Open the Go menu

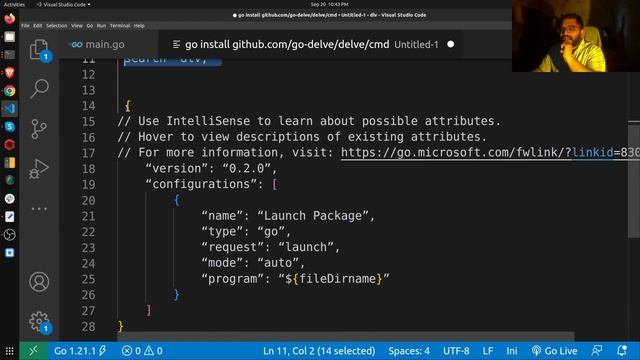tap(90, 26)
